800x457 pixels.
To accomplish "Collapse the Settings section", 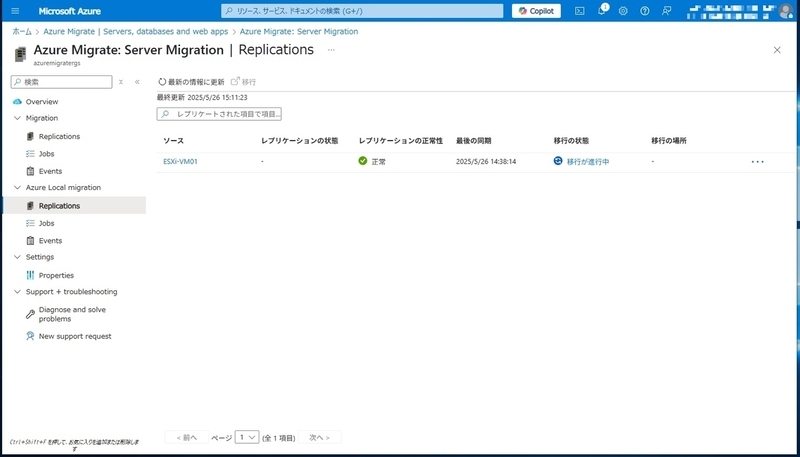I will [x=17, y=257].
